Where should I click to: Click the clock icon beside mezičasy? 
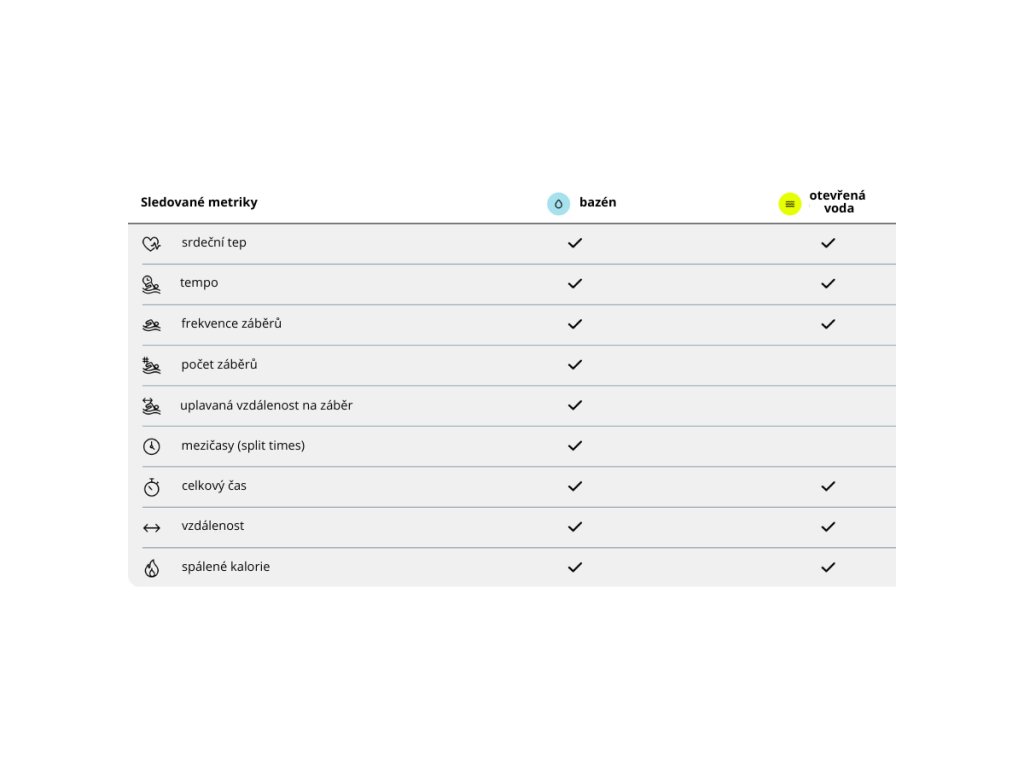tap(151, 446)
